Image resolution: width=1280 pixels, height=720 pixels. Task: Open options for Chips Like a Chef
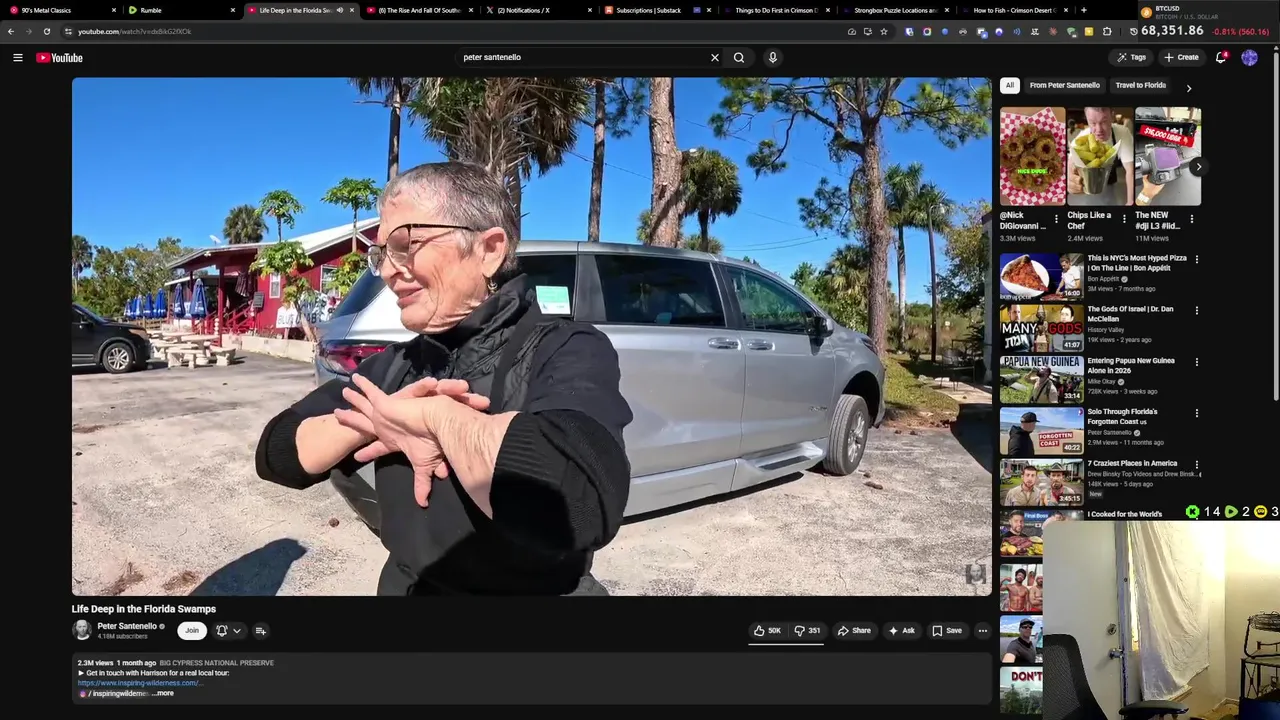(x=1123, y=217)
